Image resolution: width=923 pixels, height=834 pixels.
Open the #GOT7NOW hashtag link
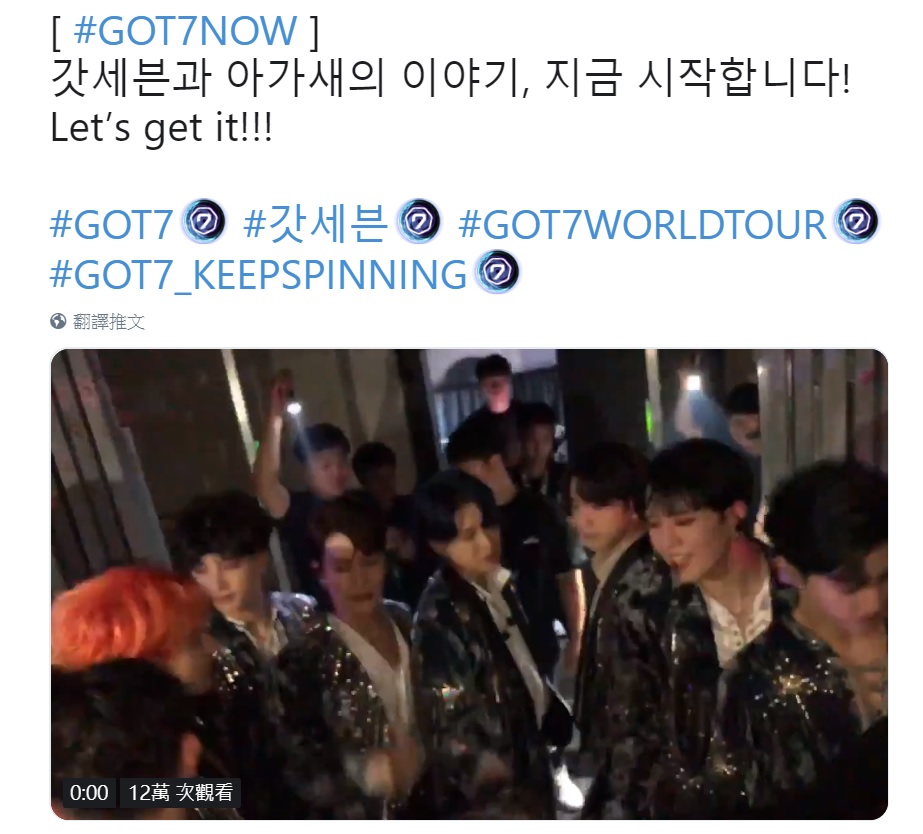click(x=185, y=31)
